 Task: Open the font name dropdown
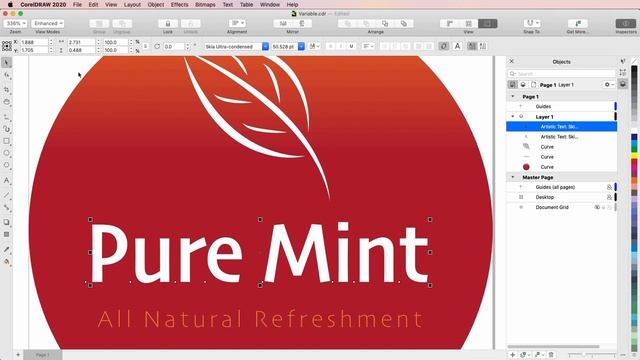(x=265, y=47)
